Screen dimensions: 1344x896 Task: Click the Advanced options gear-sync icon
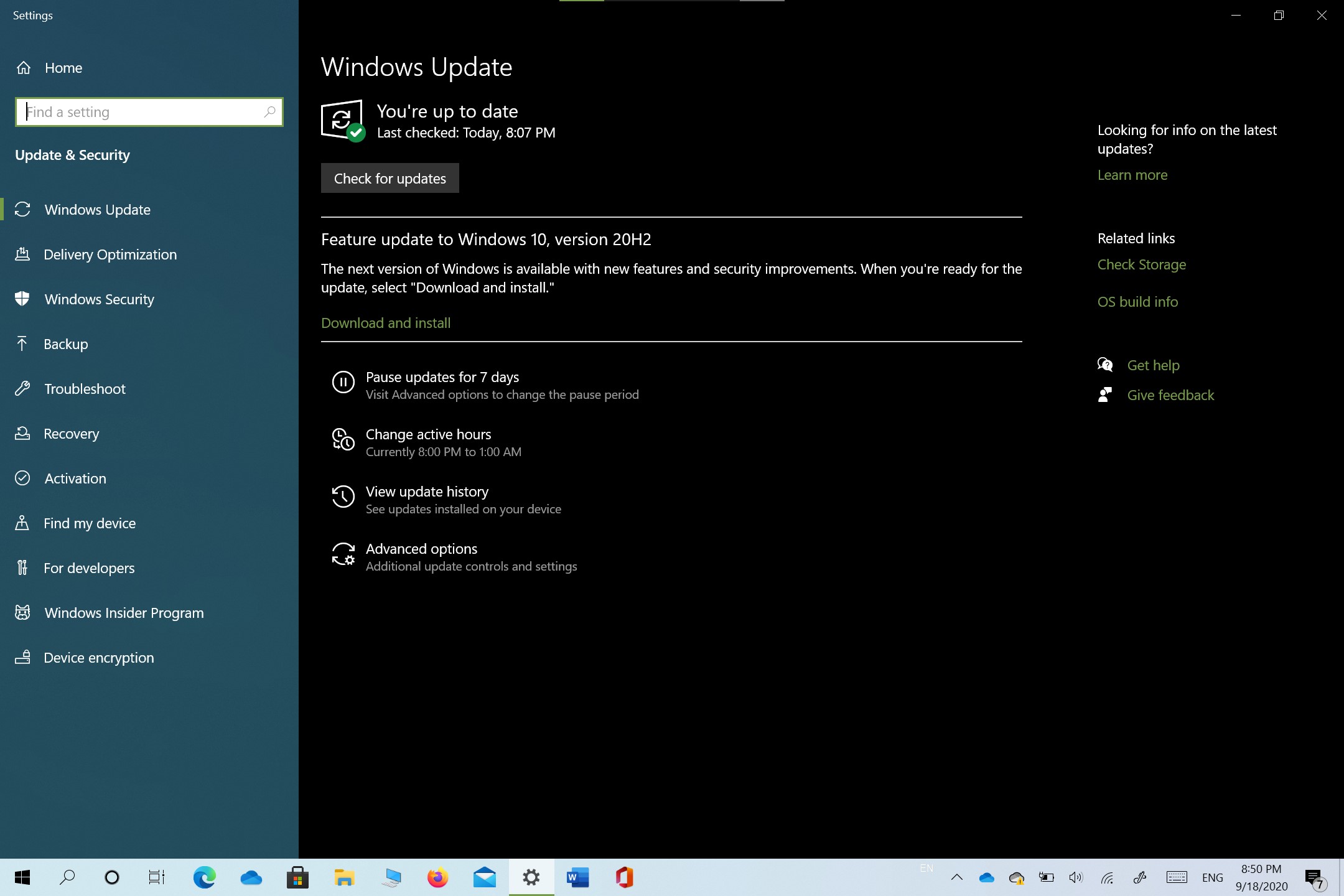(x=343, y=554)
